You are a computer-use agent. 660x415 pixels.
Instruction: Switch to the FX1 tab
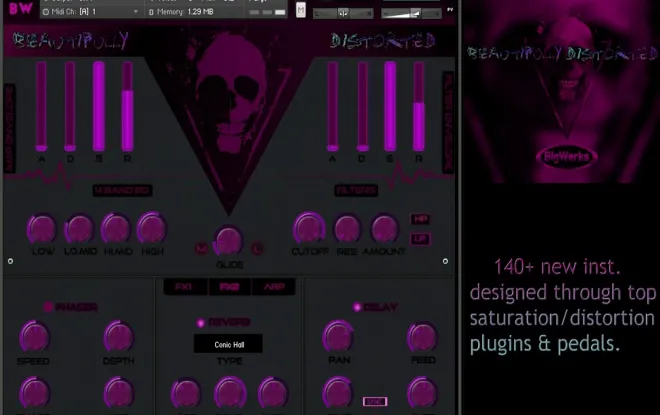click(184, 287)
